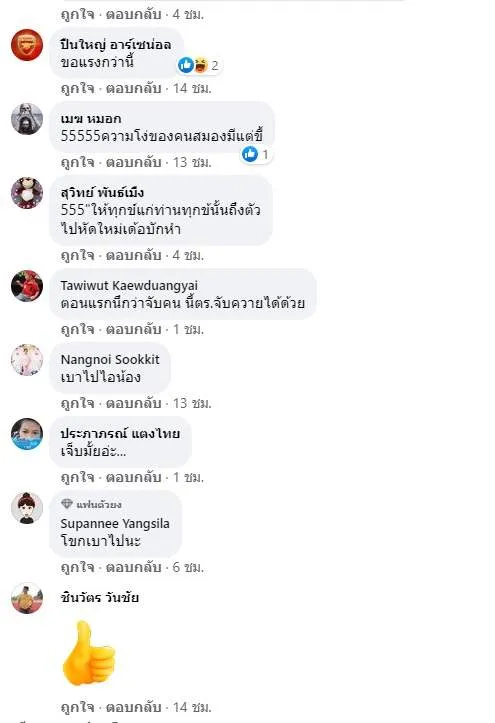Open เมฆ หมอก profile picture
This screenshot has width=495, height=723.
point(27,119)
